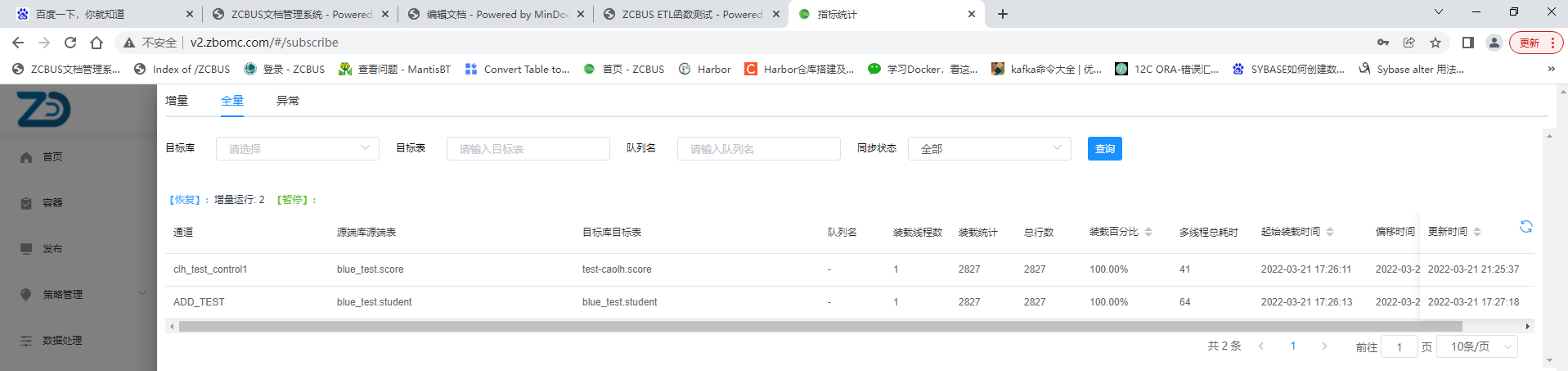This screenshot has width=1568, height=371.
Task: Open the Harbor bookmark
Action: 705,69
